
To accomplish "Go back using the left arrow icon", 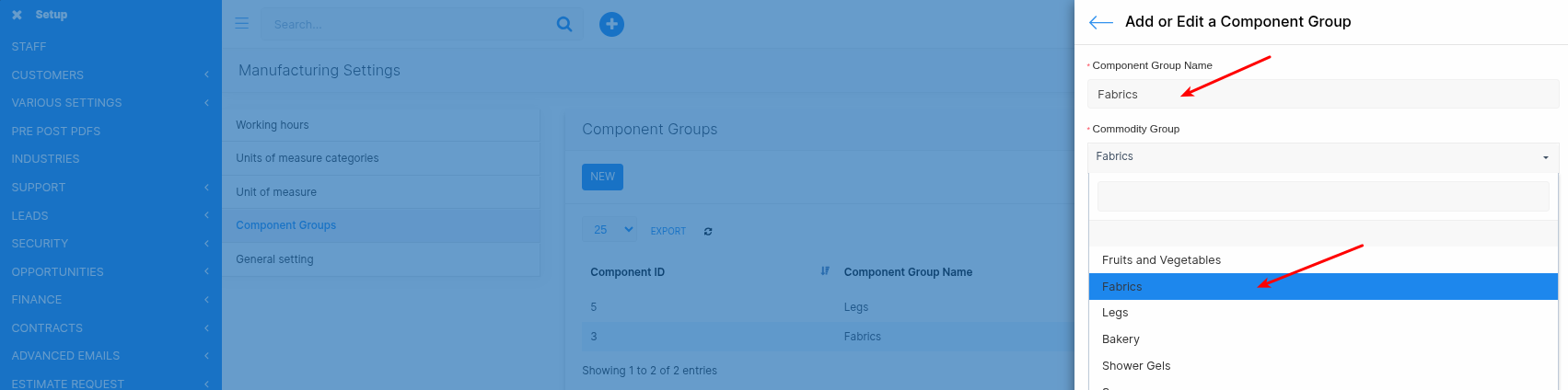I will 1100,22.
